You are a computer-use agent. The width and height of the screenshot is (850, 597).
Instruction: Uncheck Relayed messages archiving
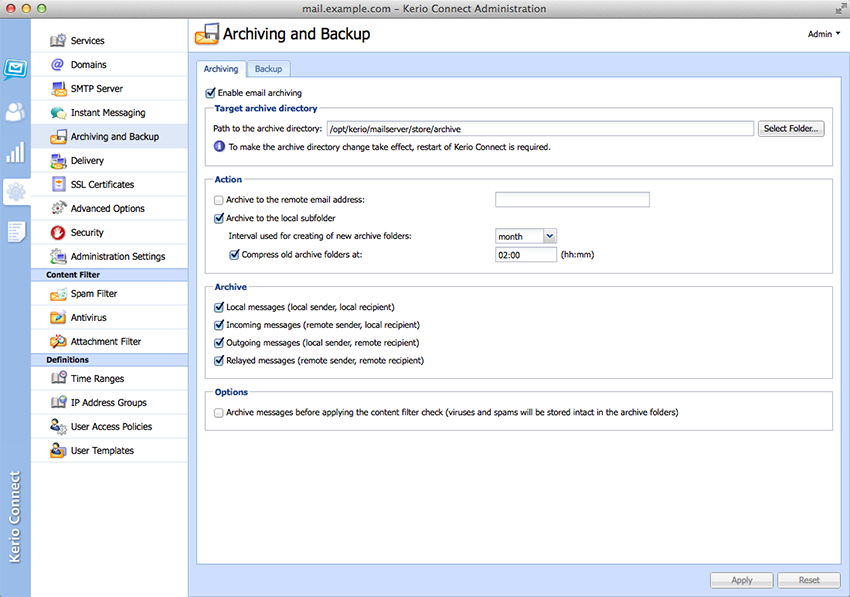[219, 361]
